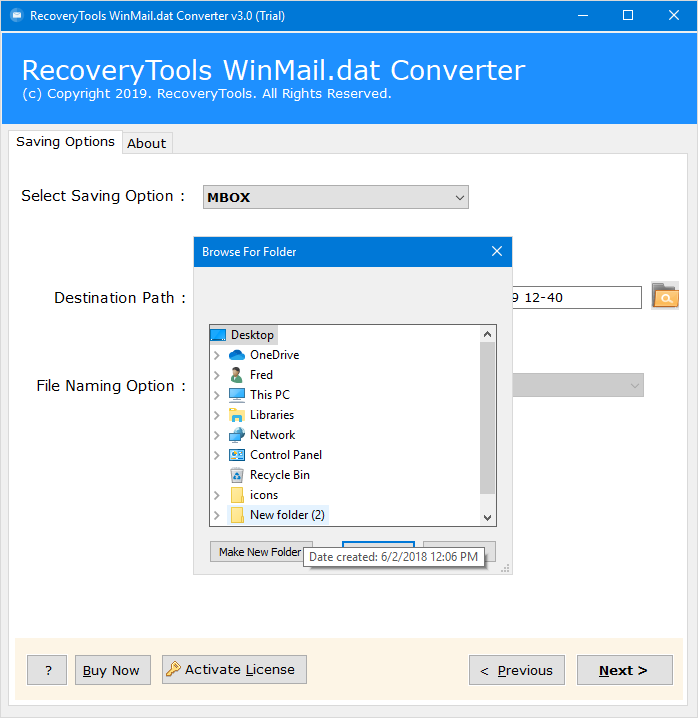Viewport: 698px width, 718px height.
Task: Minimize the WinMail.dat Converter window
Action: coord(583,16)
